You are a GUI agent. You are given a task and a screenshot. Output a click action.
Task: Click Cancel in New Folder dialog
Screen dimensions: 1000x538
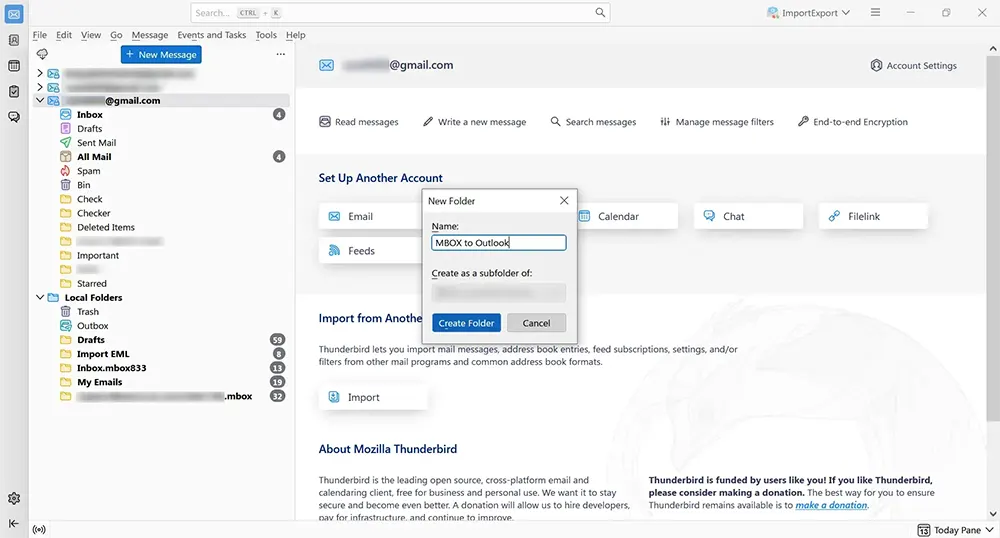coord(536,323)
